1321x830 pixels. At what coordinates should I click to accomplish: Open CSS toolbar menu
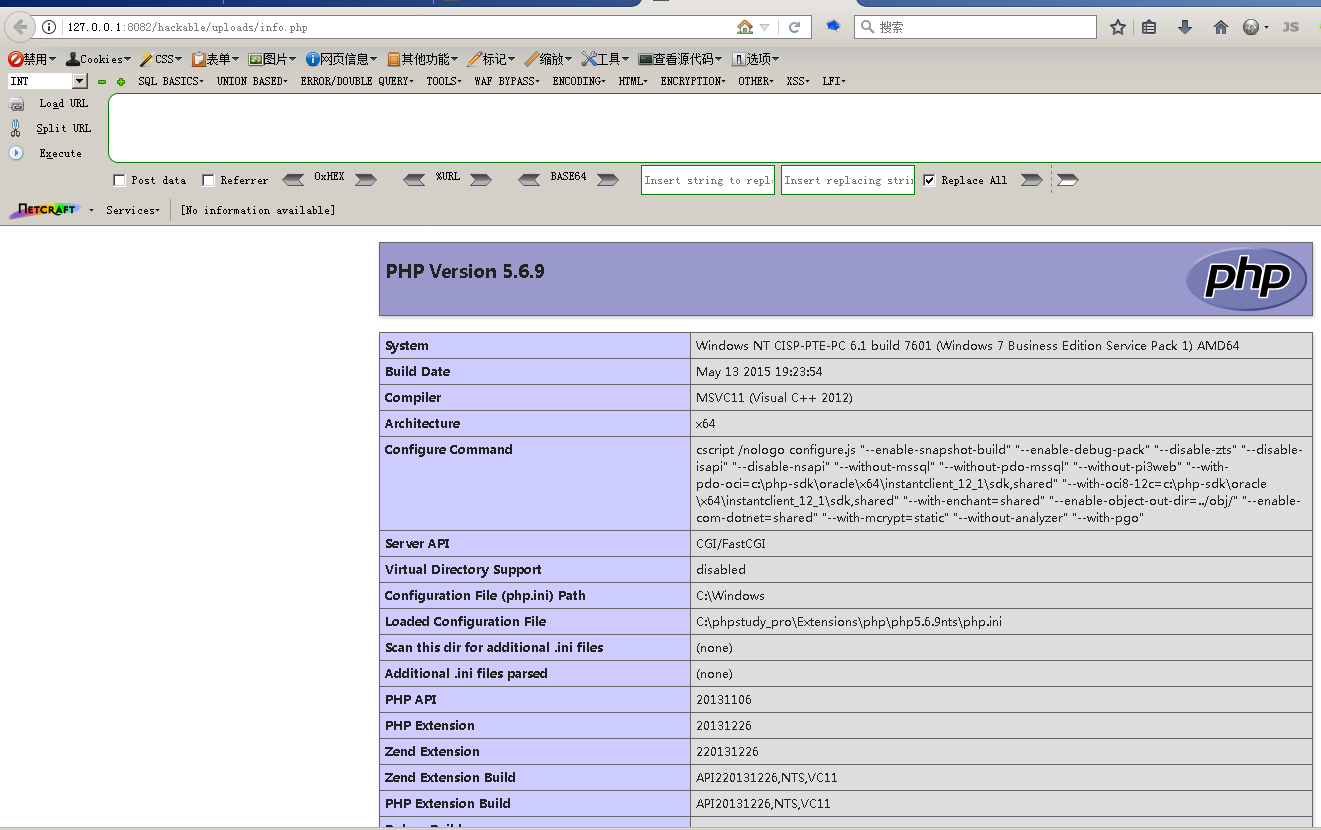tap(161, 59)
